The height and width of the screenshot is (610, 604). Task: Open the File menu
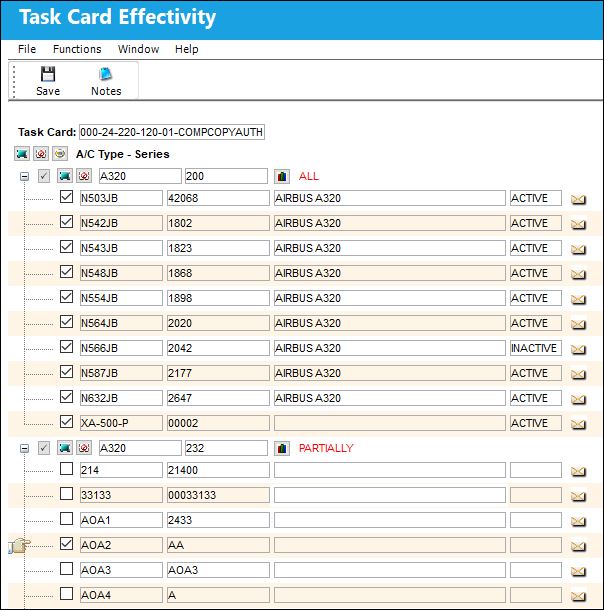click(x=27, y=49)
